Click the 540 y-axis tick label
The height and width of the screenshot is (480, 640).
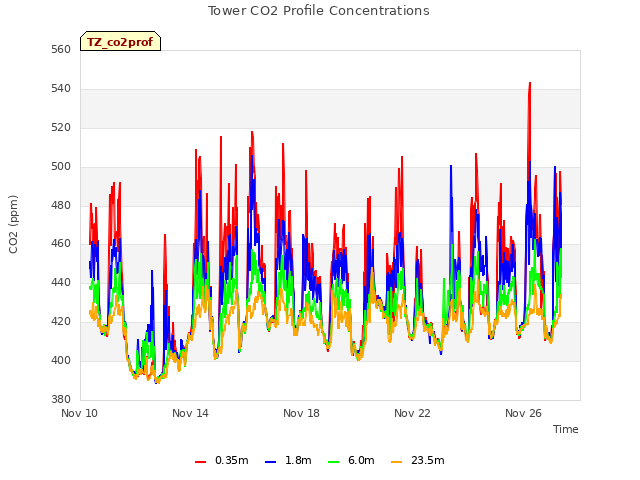click(x=61, y=89)
